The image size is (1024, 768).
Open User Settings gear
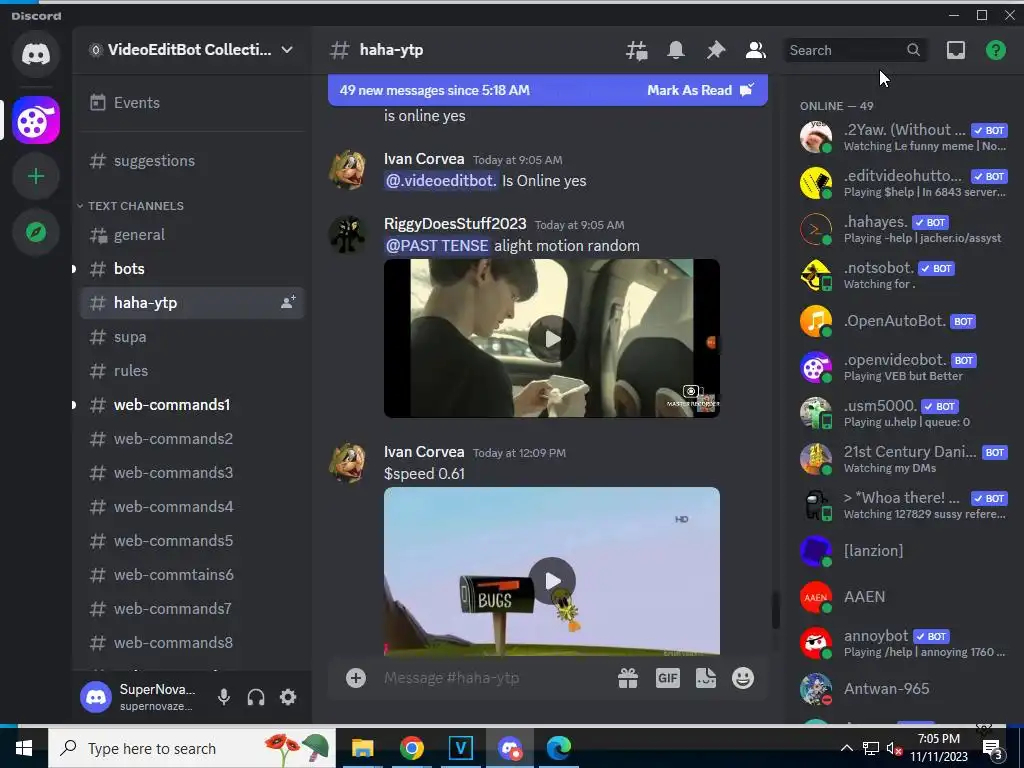(x=288, y=697)
